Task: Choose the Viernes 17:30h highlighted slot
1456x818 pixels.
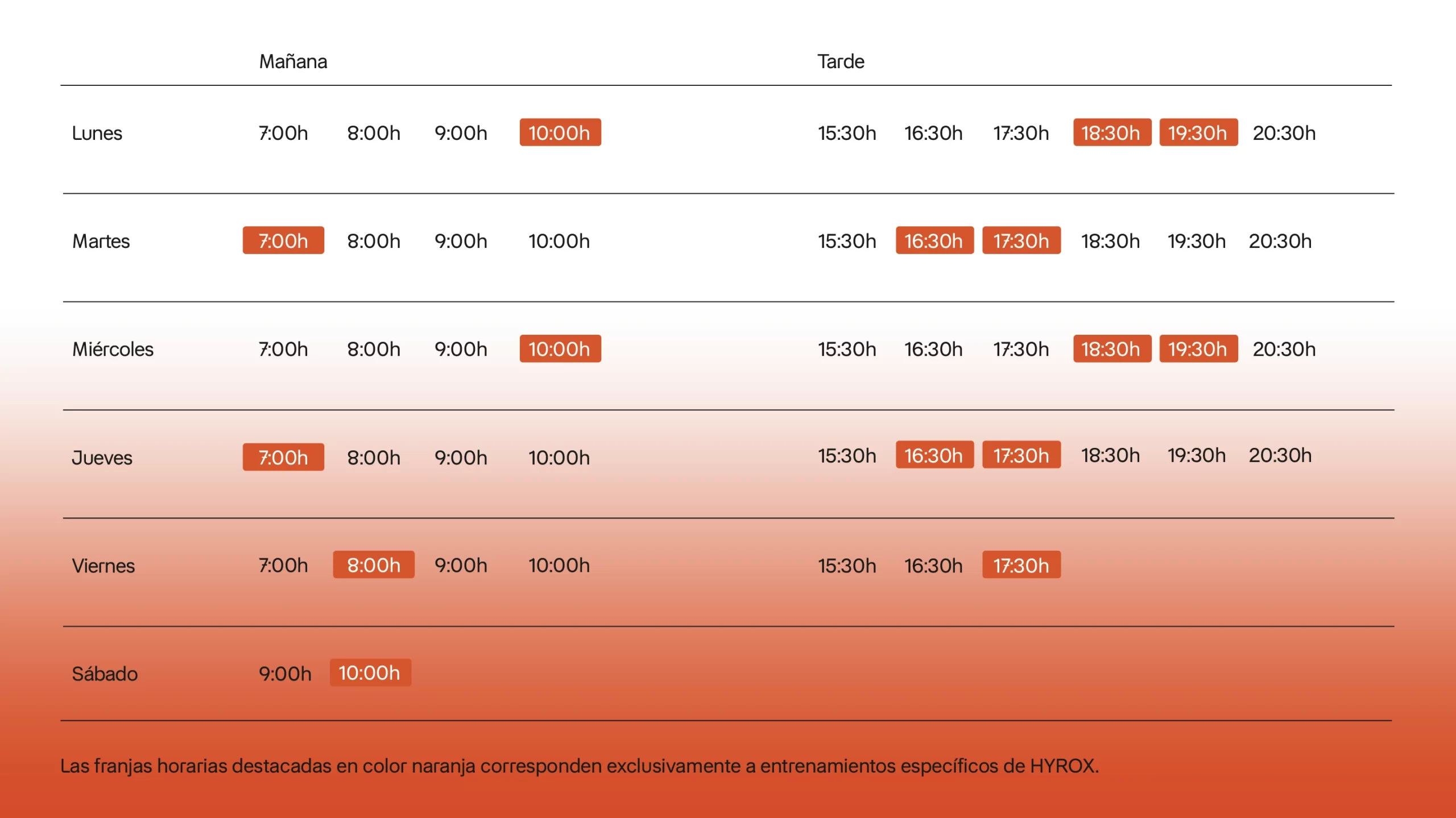Action: click(x=1021, y=565)
